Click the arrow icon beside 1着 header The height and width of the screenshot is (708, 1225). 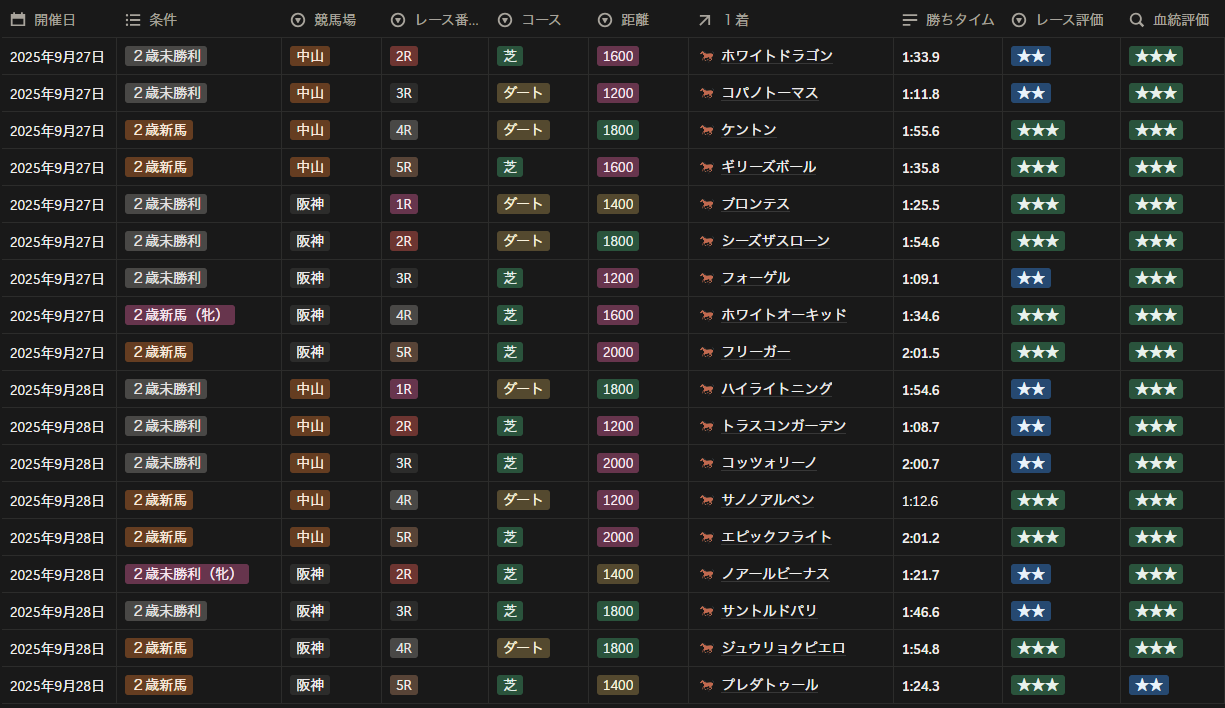click(705, 20)
